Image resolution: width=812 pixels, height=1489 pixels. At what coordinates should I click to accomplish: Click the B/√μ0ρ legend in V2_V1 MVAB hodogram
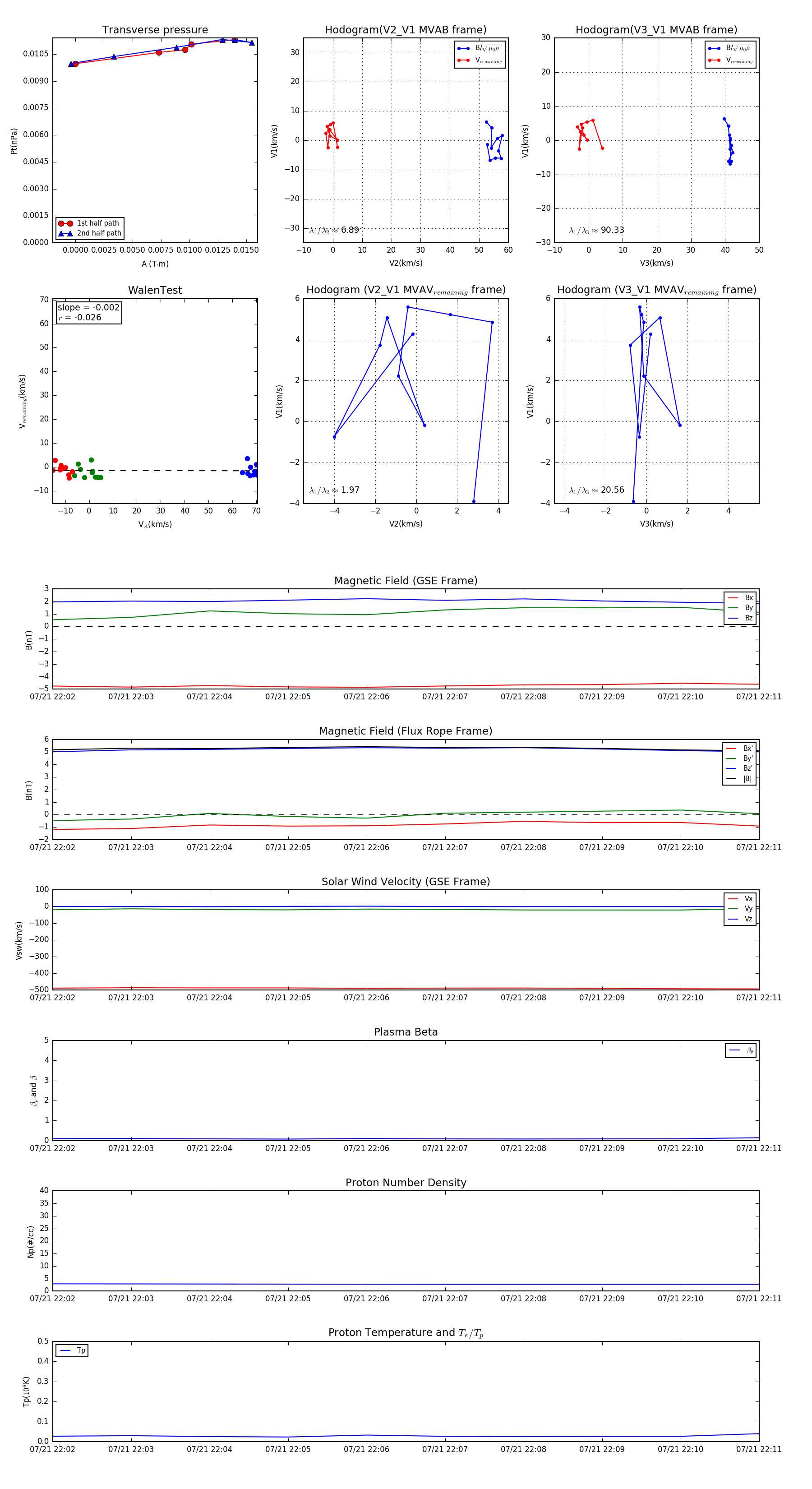pos(480,49)
